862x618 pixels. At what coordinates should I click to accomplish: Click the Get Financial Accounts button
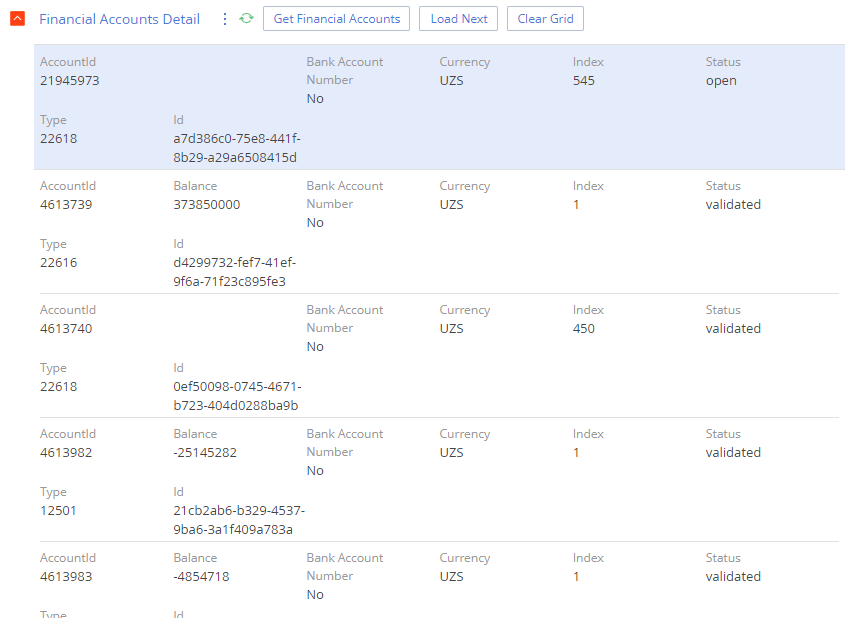click(336, 19)
